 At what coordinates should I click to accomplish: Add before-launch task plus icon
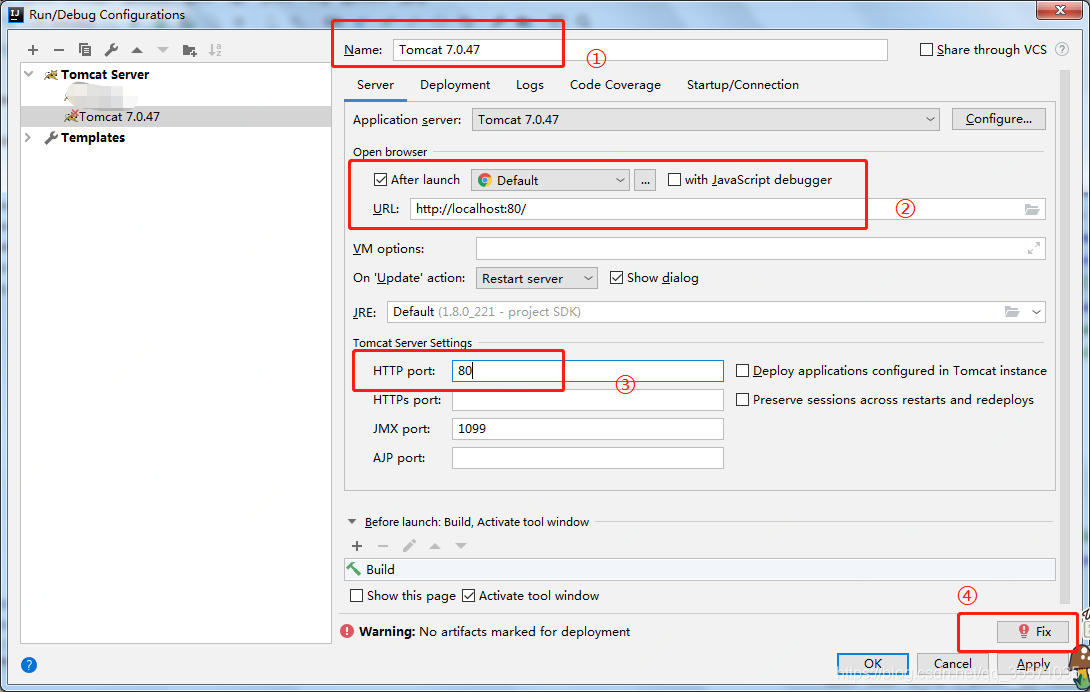pos(357,546)
